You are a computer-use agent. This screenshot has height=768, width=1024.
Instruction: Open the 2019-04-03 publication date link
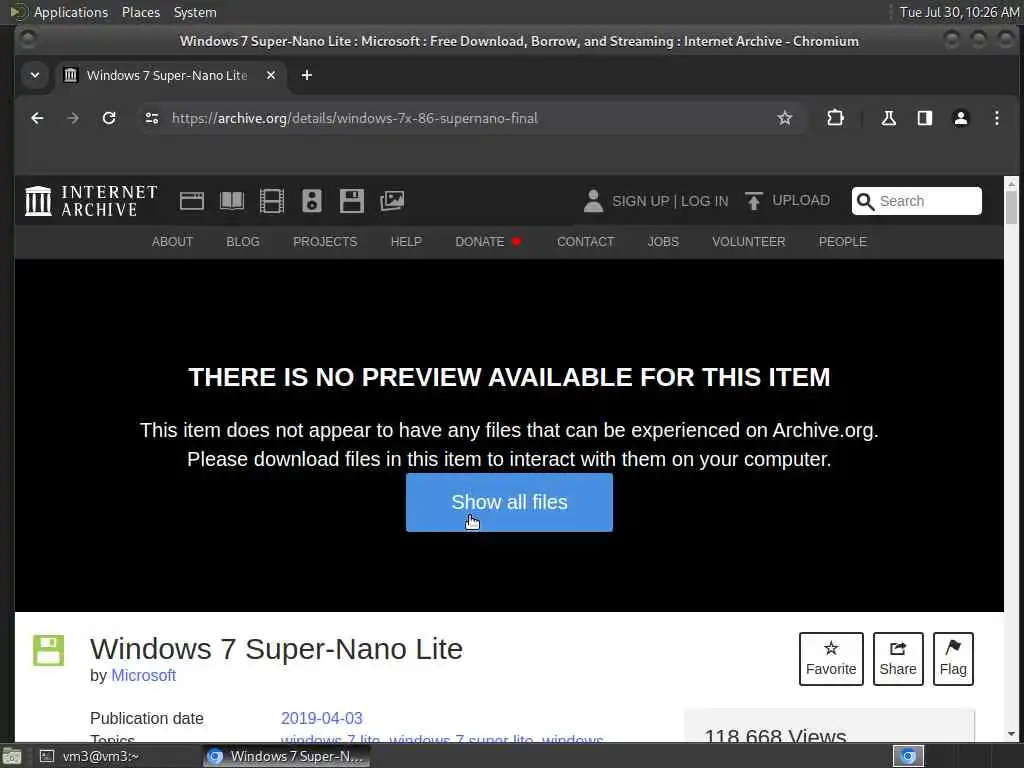pos(321,718)
